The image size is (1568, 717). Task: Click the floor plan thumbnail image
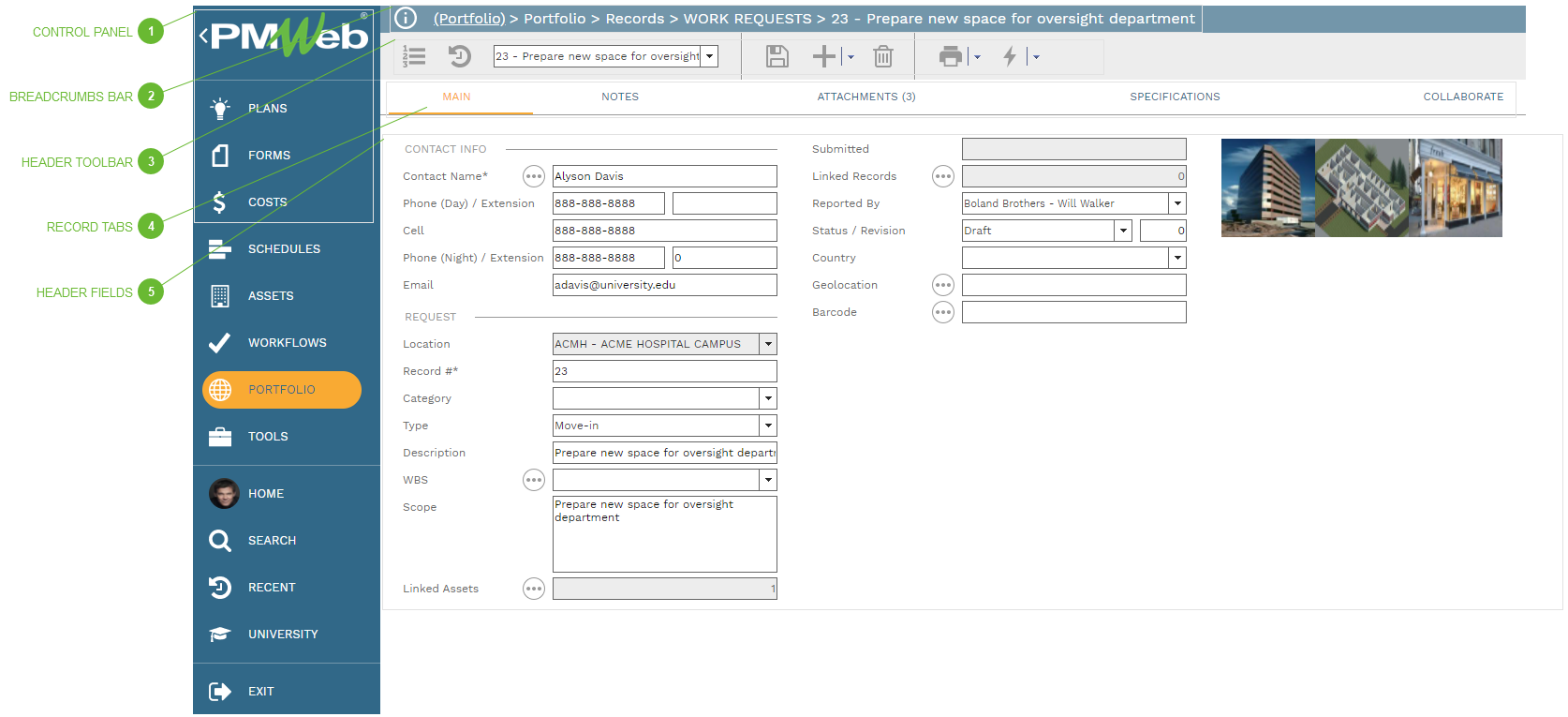tap(1361, 187)
